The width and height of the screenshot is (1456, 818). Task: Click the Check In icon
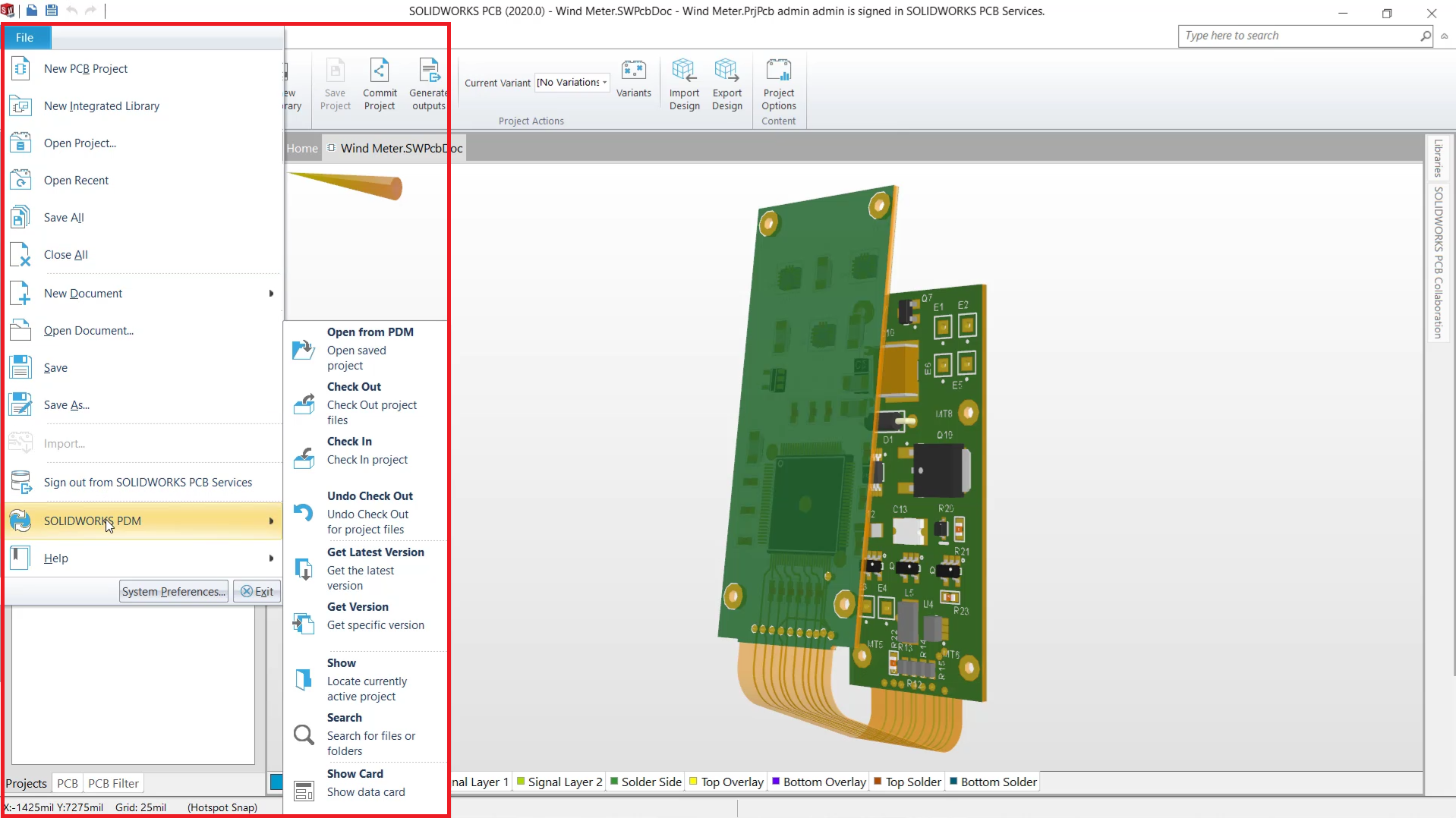[x=304, y=458]
